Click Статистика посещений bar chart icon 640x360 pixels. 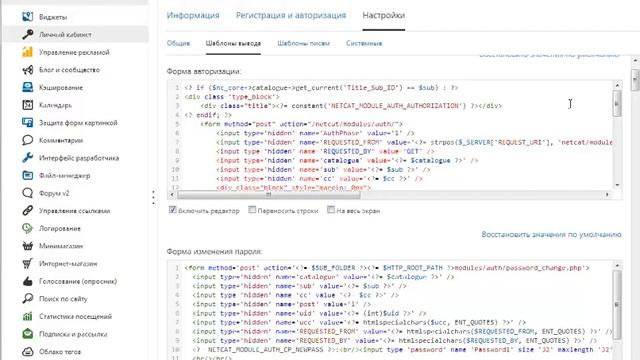pyautogui.click(x=27, y=316)
